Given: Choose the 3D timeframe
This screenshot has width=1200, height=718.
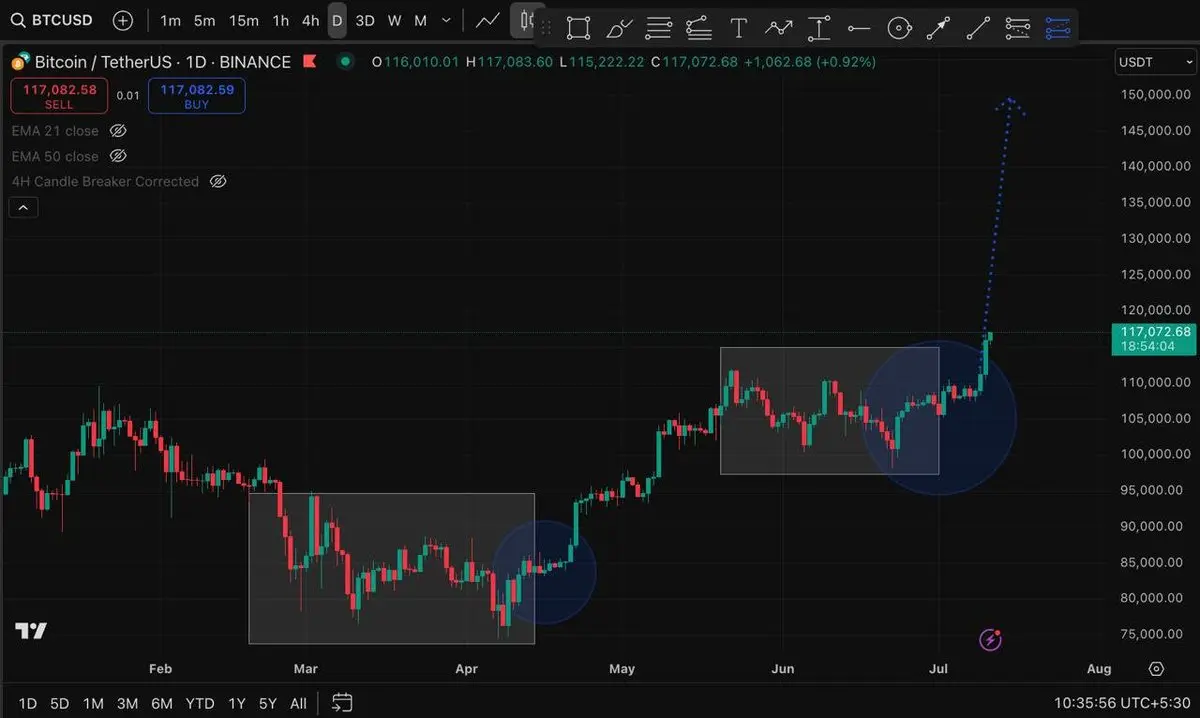Looking at the screenshot, I should (365, 20).
